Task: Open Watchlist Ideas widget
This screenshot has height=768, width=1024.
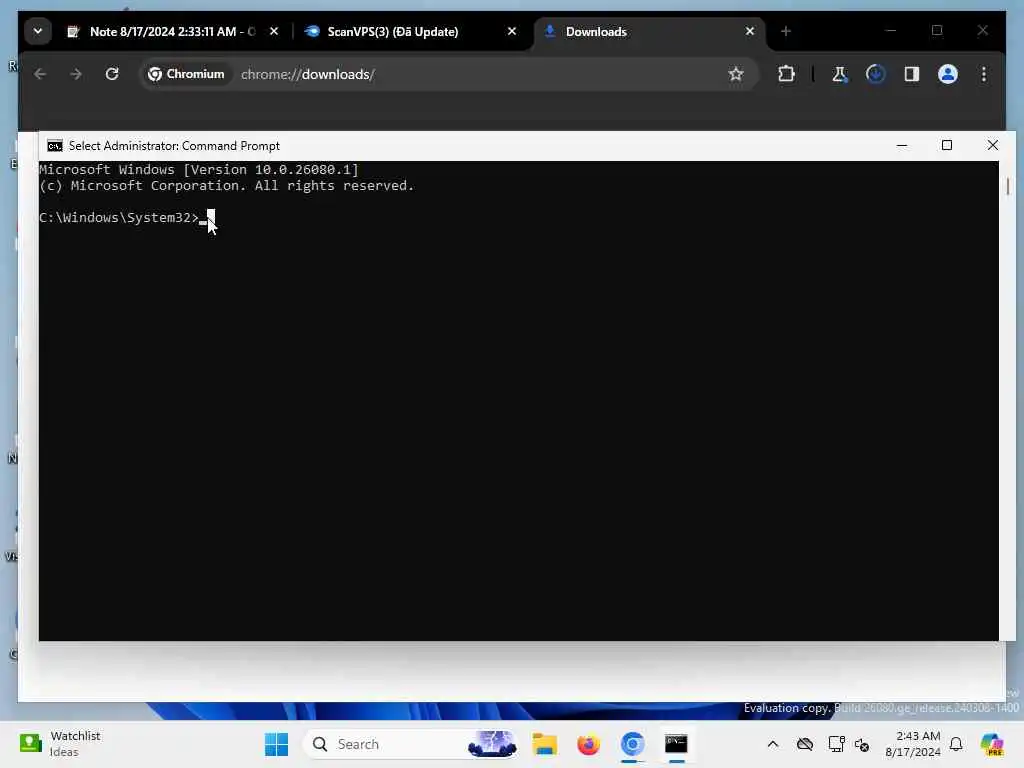Action: click(60, 744)
